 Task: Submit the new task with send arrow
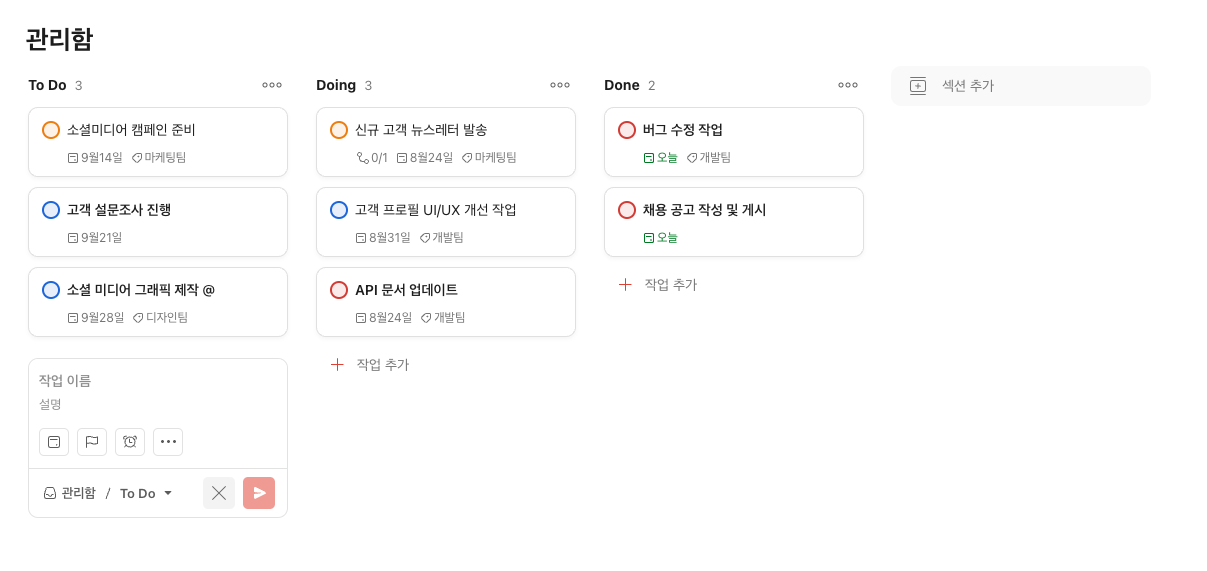point(259,493)
